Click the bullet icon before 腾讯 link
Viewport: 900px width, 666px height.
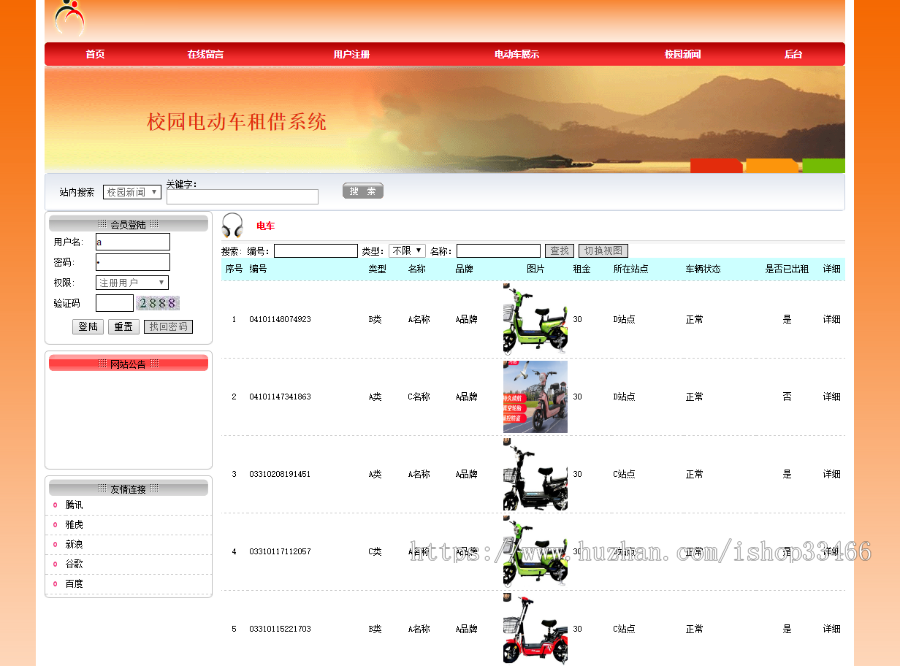[54, 504]
